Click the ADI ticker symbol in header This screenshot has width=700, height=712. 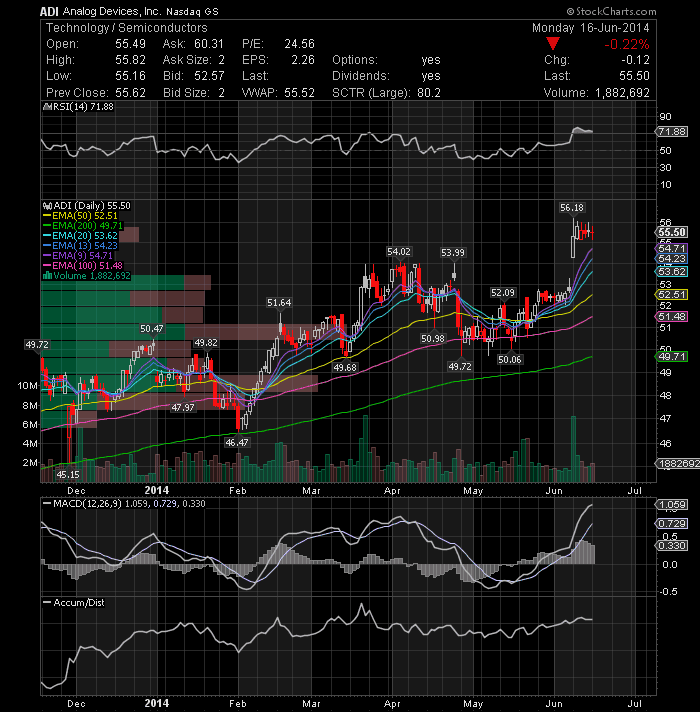49,11
